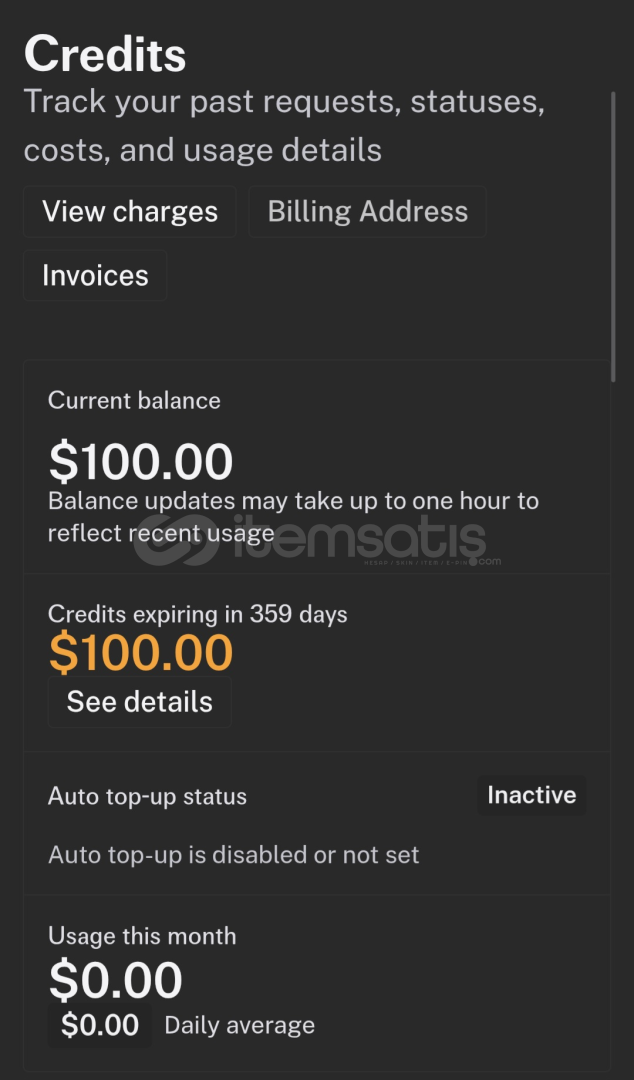Click the orange $100.00 expiring credits amount
634x1080 pixels.
pos(141,652)
